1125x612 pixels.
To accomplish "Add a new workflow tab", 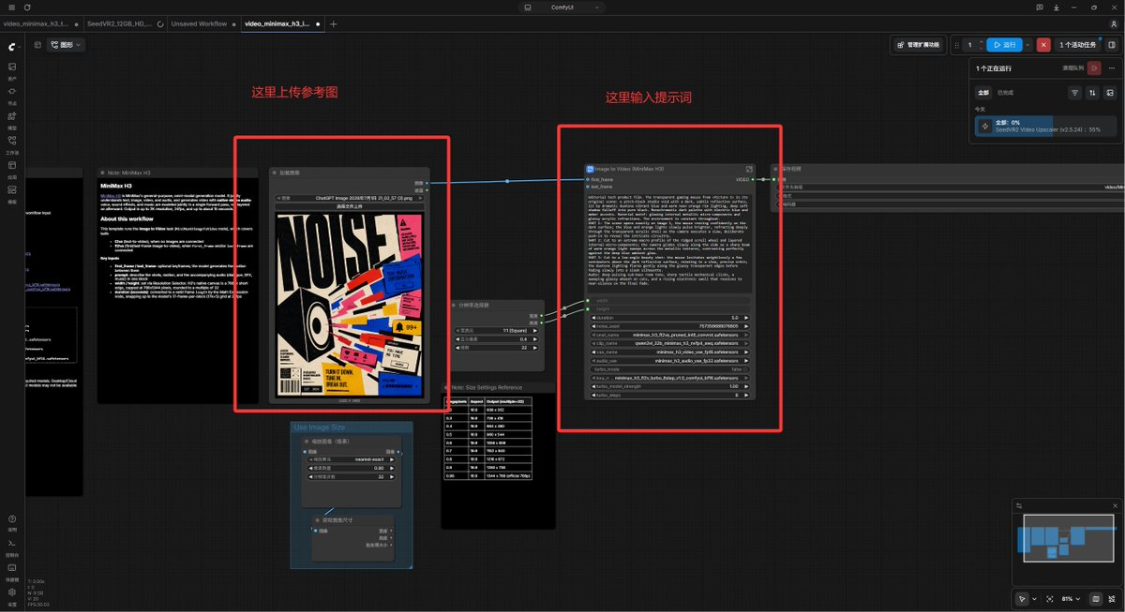I will 333,24.
